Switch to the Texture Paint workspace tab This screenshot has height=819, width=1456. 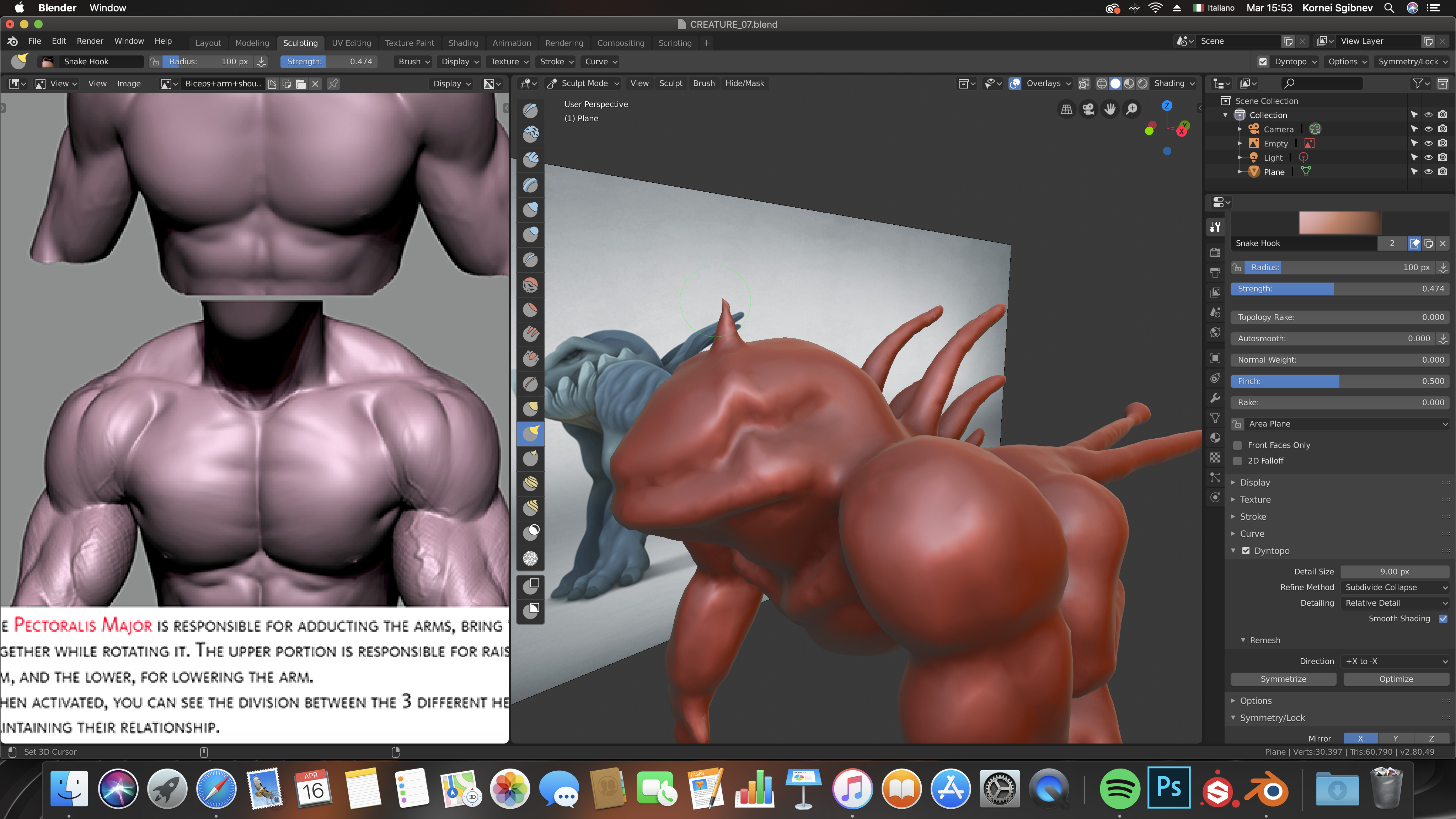409,43
